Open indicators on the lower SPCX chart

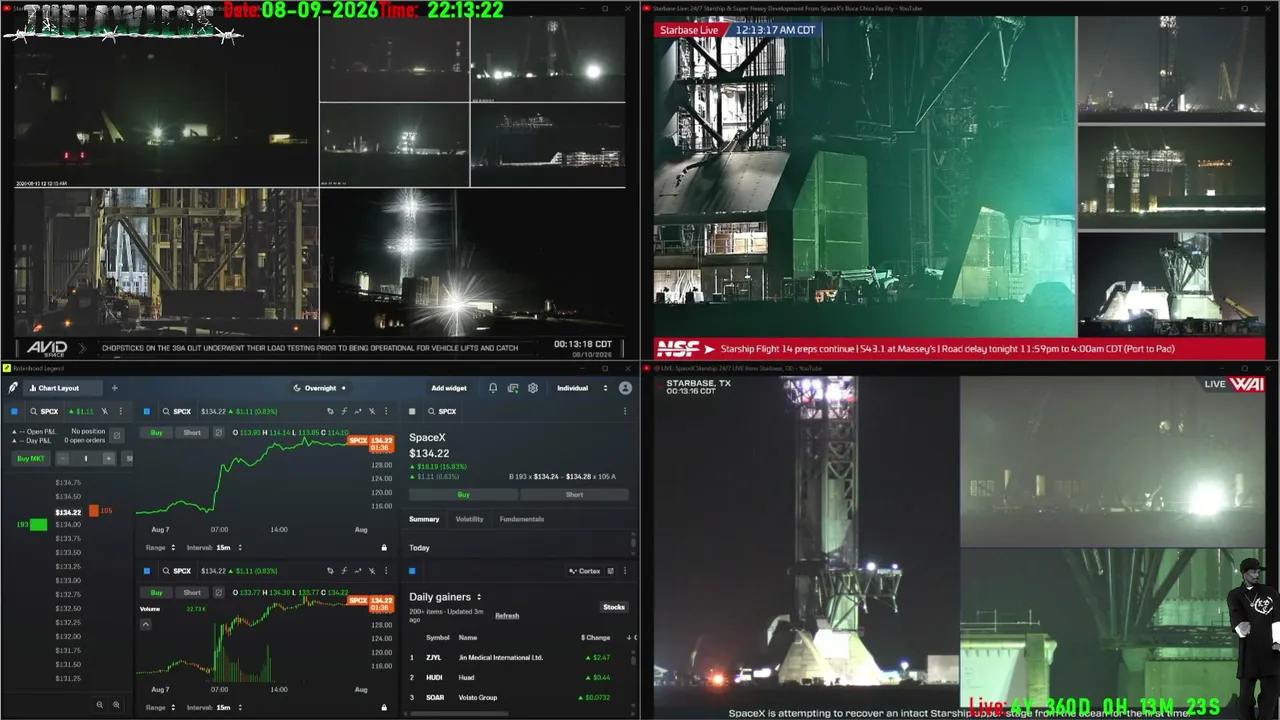click(344, 571)
